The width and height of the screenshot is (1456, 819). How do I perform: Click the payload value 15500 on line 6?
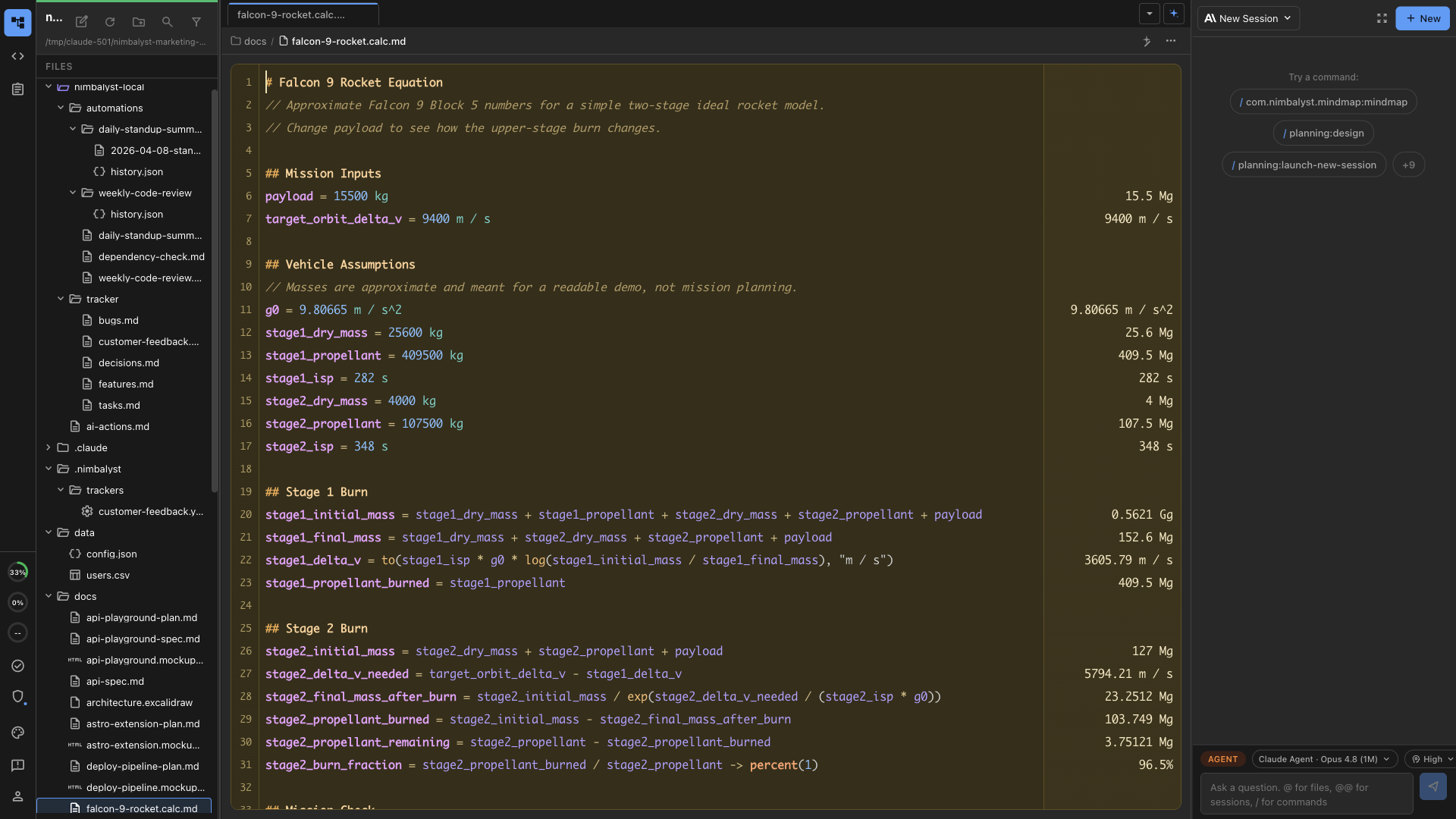(350, 196)
